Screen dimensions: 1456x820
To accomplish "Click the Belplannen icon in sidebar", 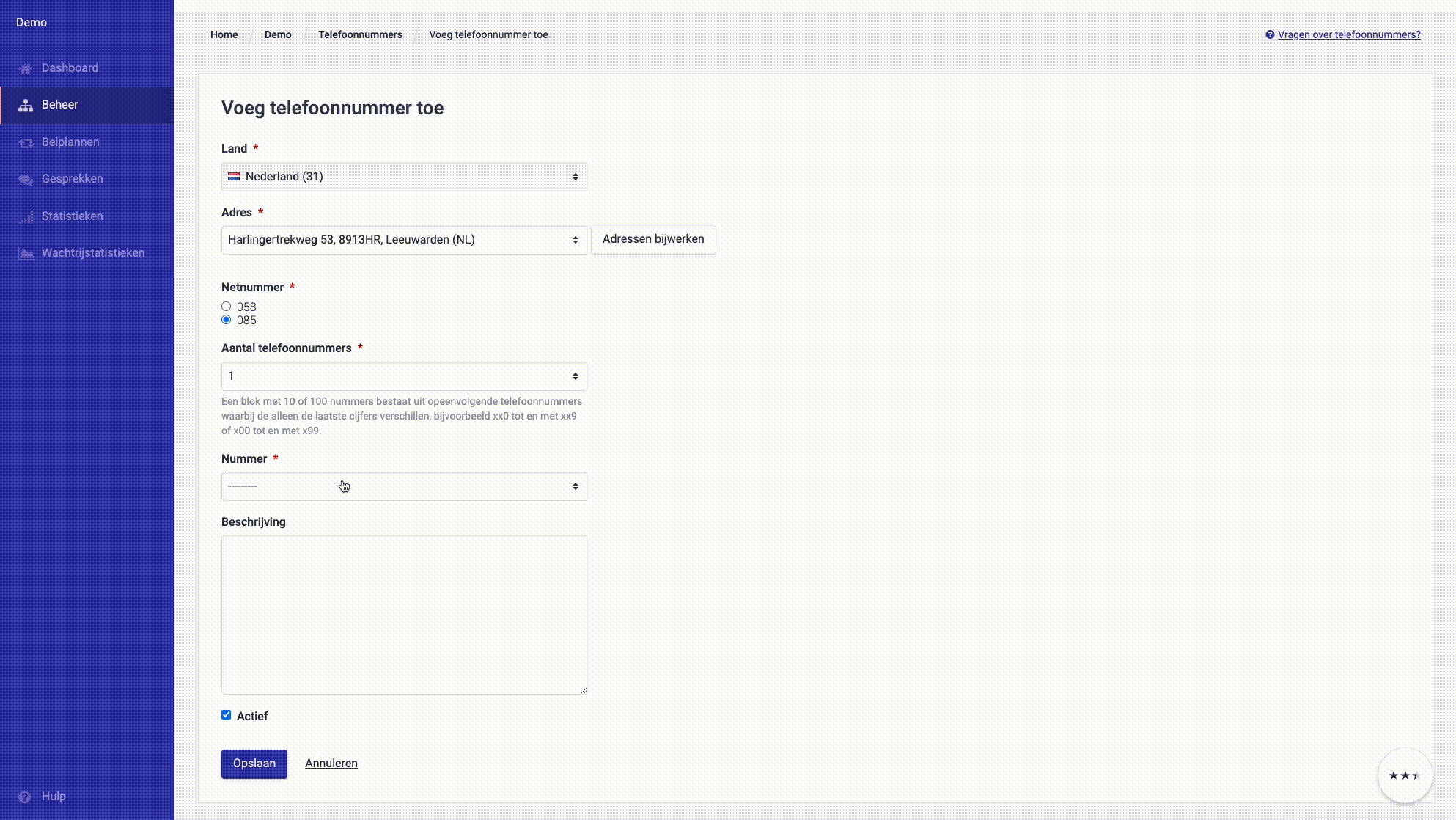I will pyautogui.click(x=26, y=142).
